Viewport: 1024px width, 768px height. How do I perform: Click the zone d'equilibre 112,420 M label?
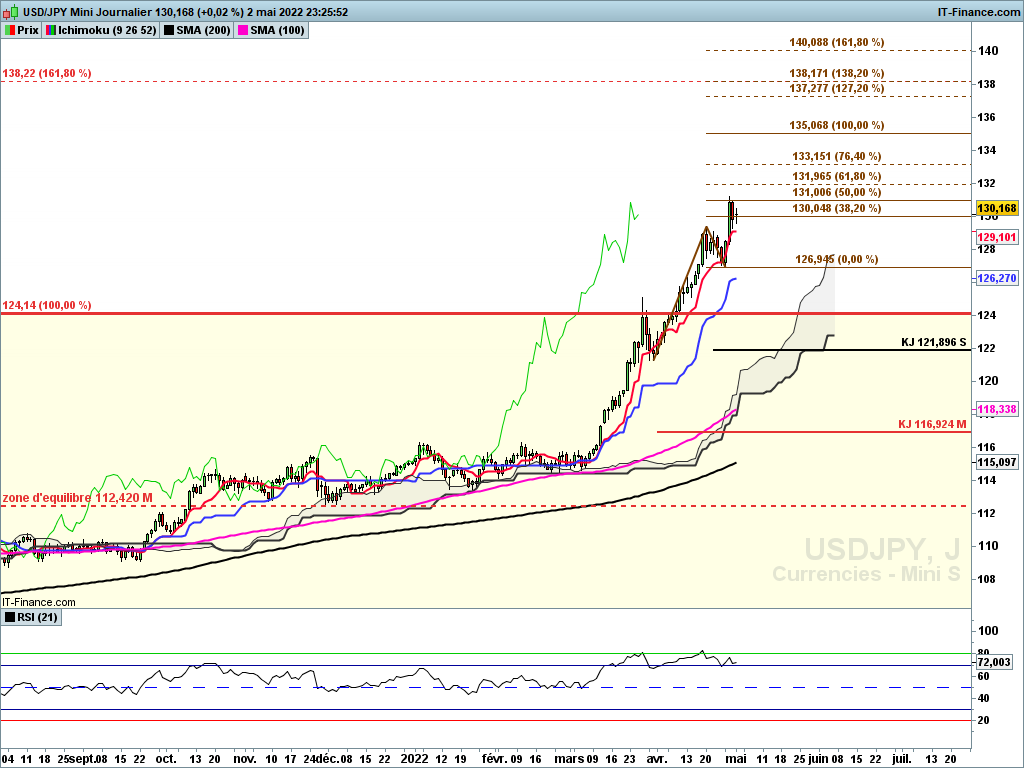click(x=78, y=497)
